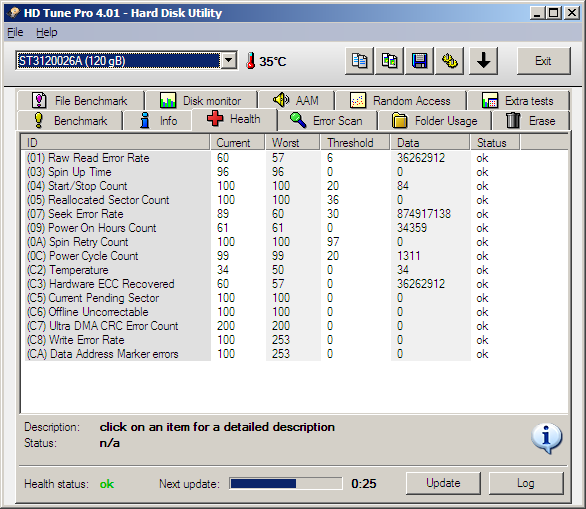Screen dimensions: 586x509
Task: Switch to the Error Scan tab
Action: [x=327, y=121]
